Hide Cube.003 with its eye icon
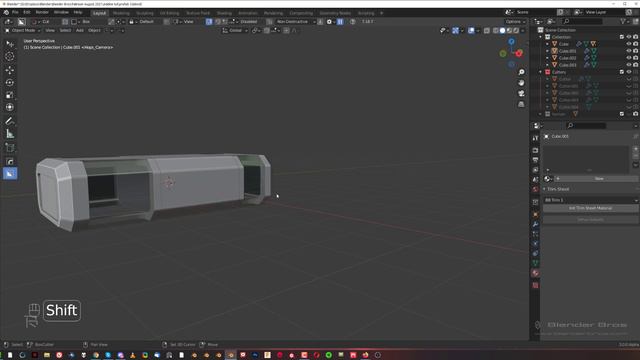This screenshot has height=360, width=640. pyautogui.click(x=629, y=65)
